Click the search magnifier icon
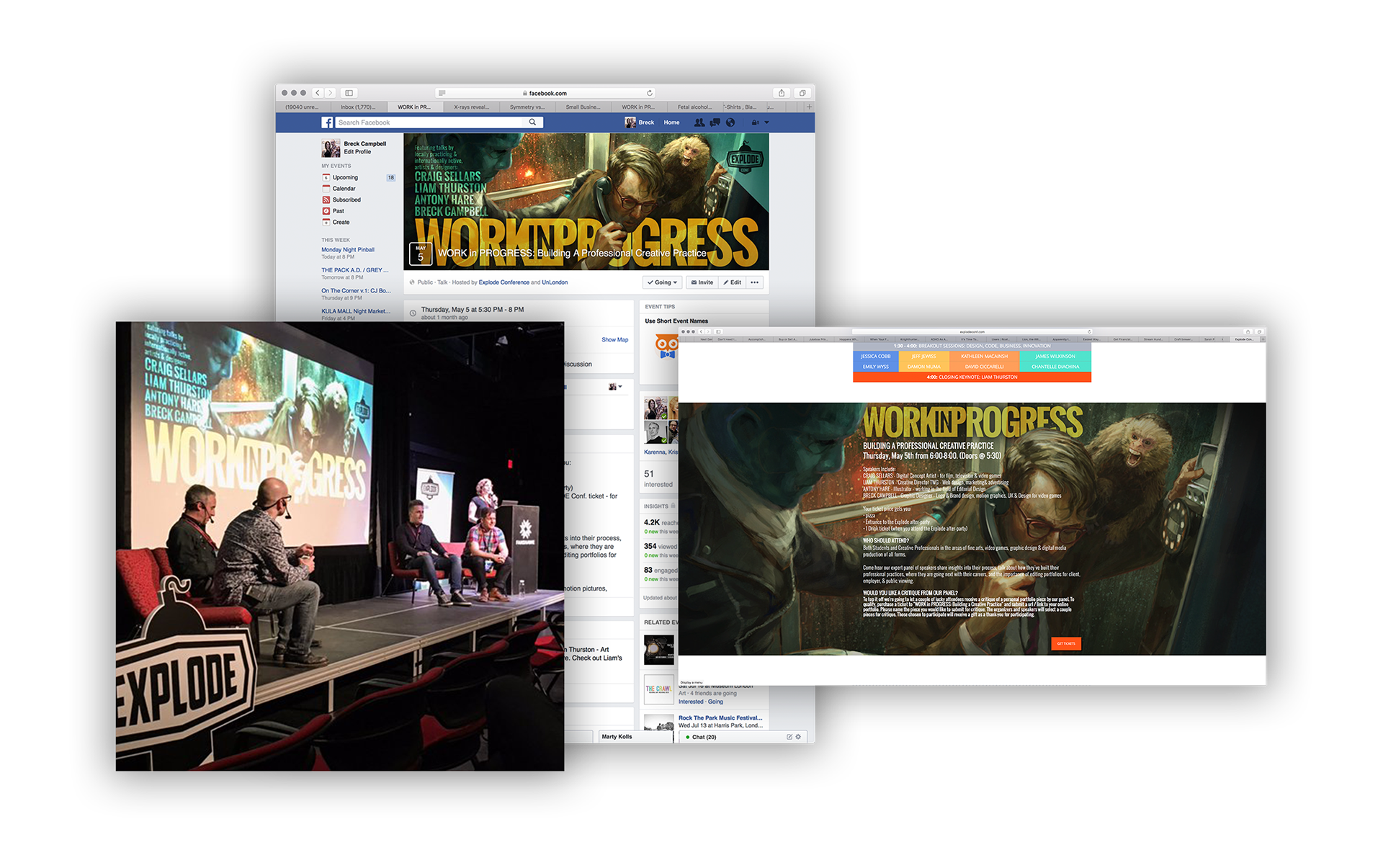This screenshot has height=868, width=1383. tap(532, 122)
